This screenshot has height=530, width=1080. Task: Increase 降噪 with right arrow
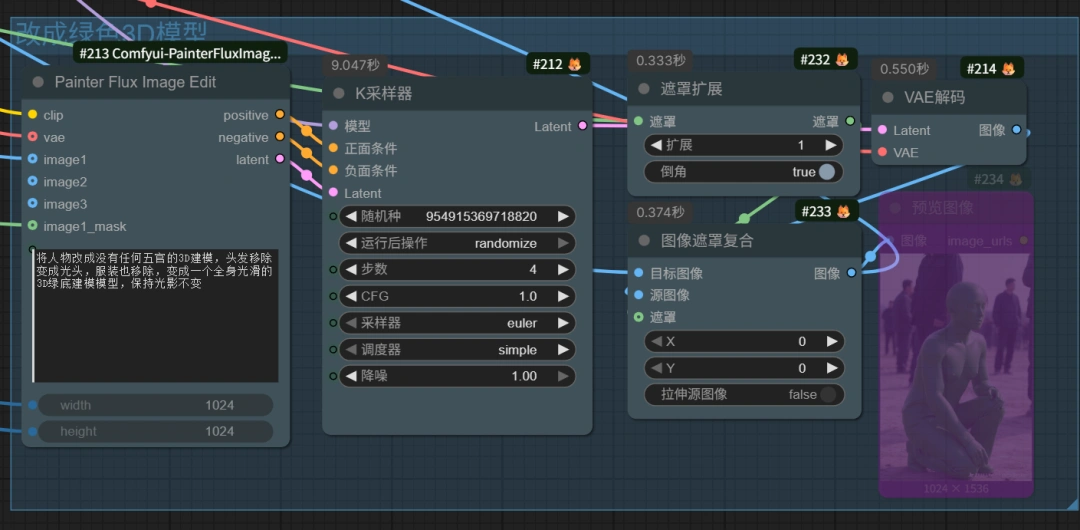coord(563,376)
